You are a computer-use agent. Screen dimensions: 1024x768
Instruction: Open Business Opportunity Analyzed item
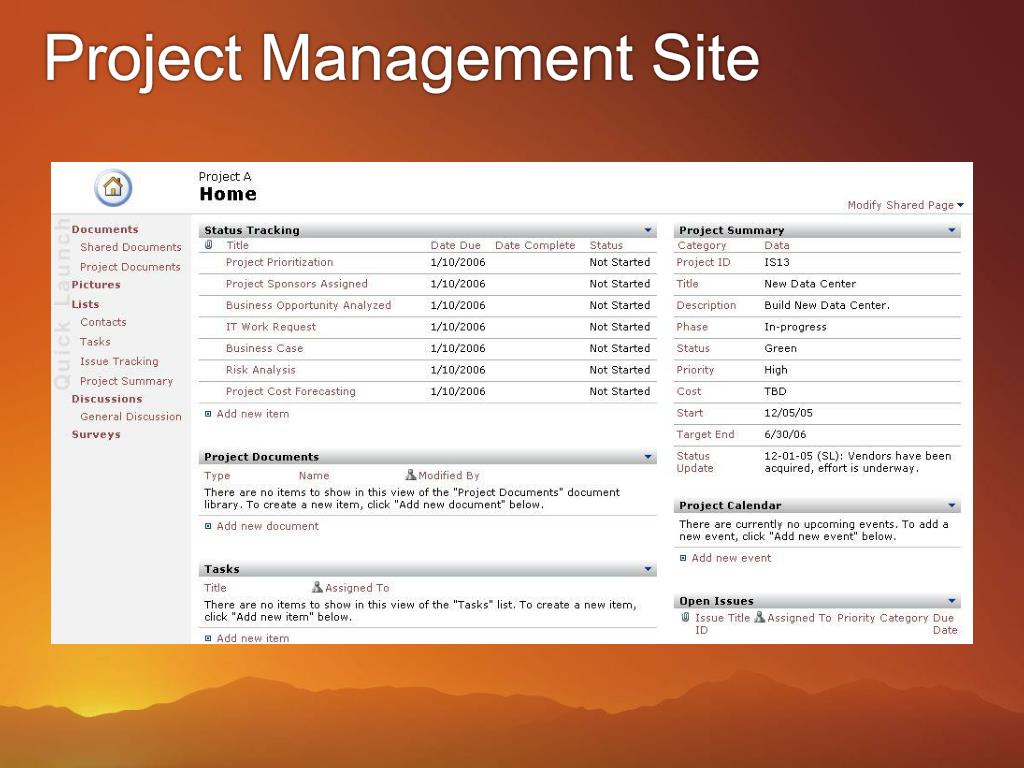[x=308, y=305]
